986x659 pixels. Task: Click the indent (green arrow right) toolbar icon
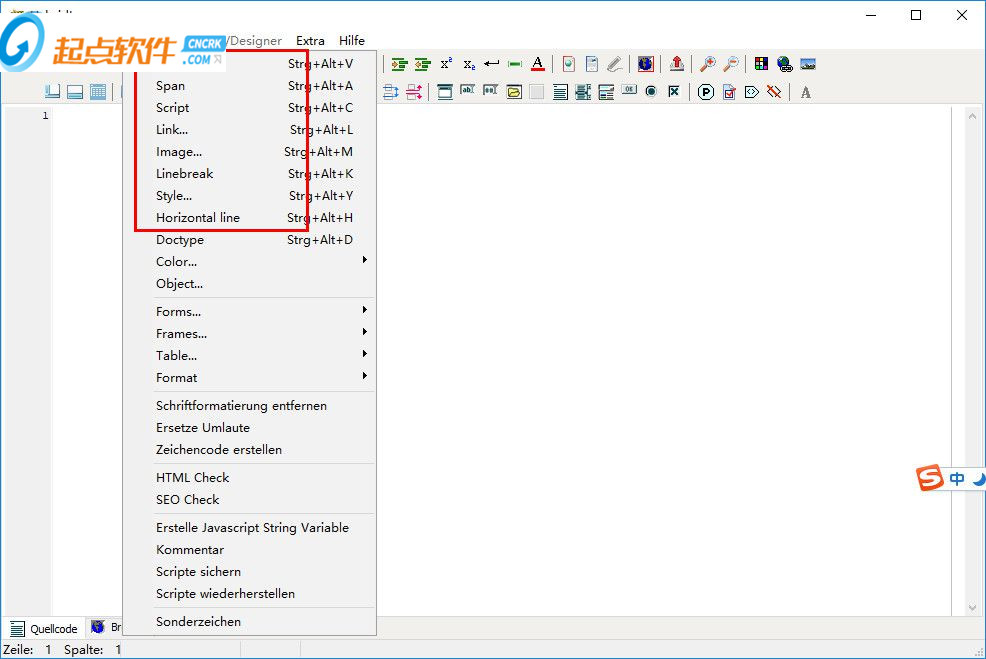(x=399, y=64)
